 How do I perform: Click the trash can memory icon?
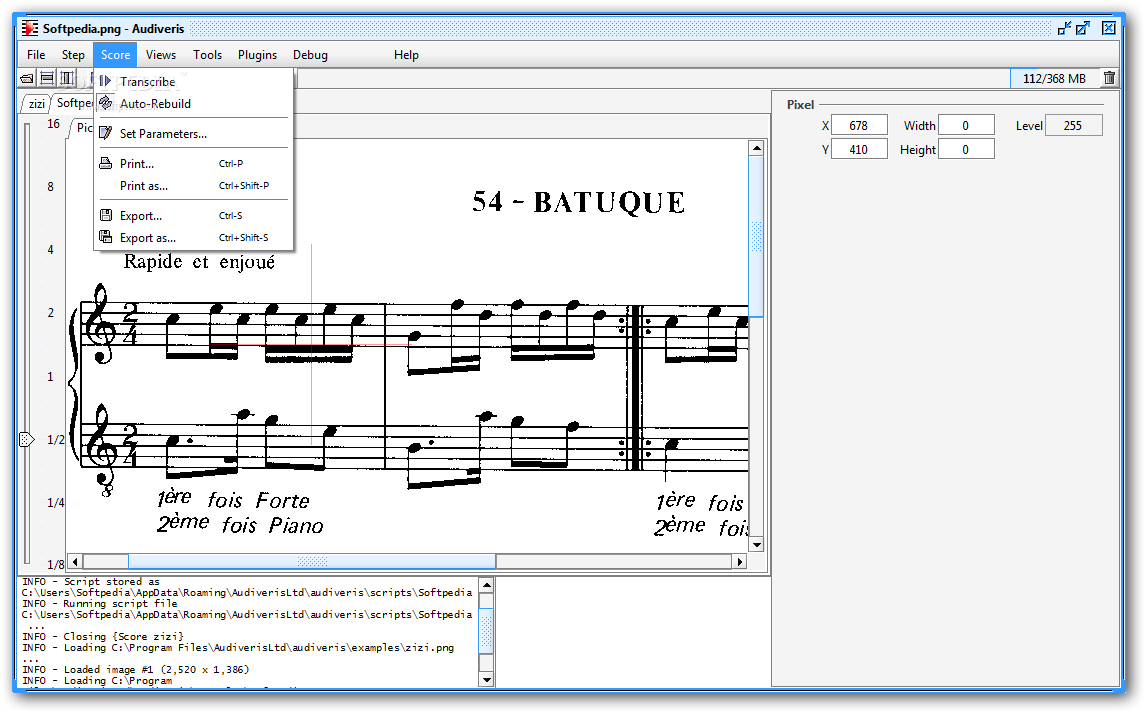click(1109, 78)
